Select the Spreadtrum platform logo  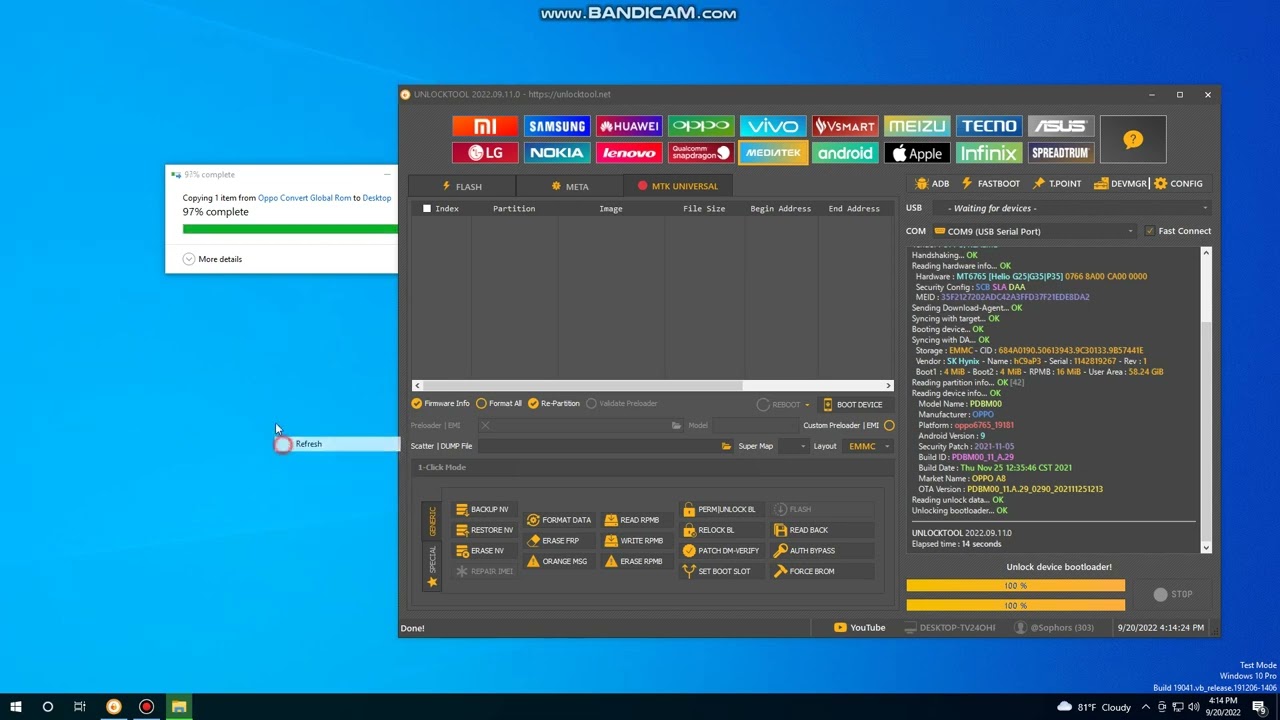coord(1061,153)
